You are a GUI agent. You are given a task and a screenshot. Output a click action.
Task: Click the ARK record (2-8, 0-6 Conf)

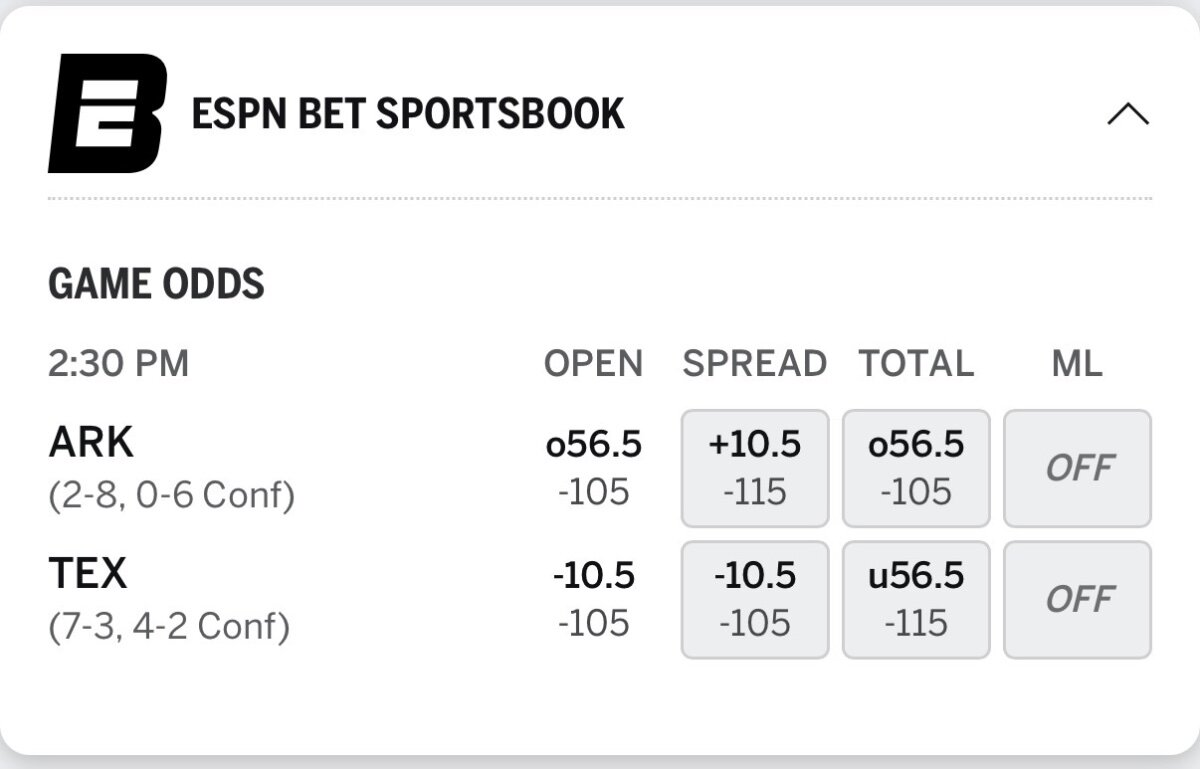pos(171,496)
